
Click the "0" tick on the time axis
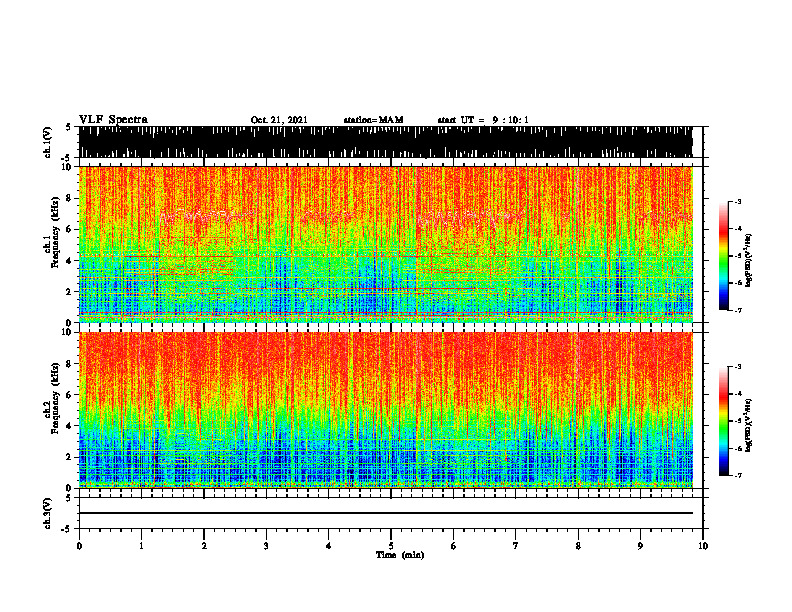pos(79,546)
